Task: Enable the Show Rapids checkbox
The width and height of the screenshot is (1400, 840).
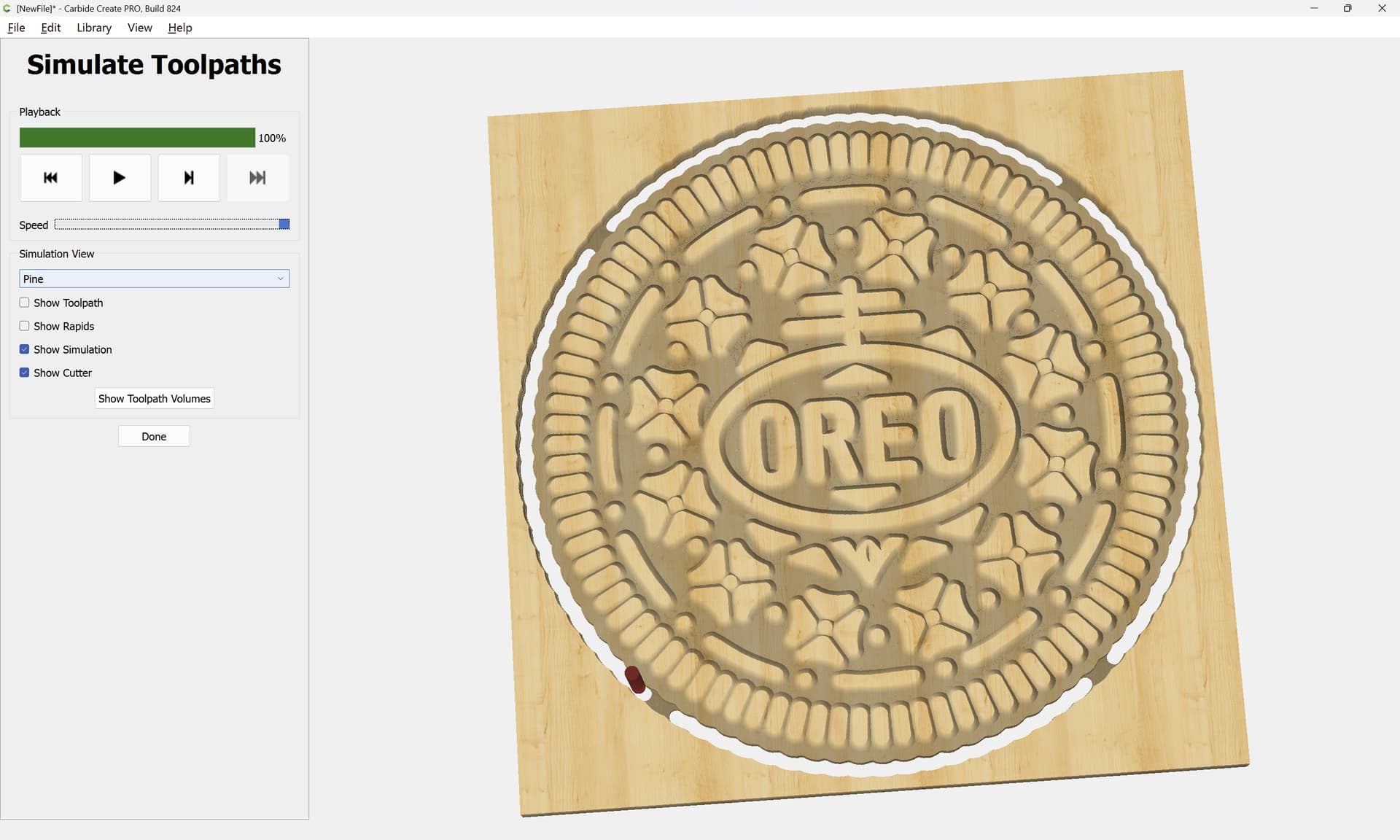Action: pos(24,326)
